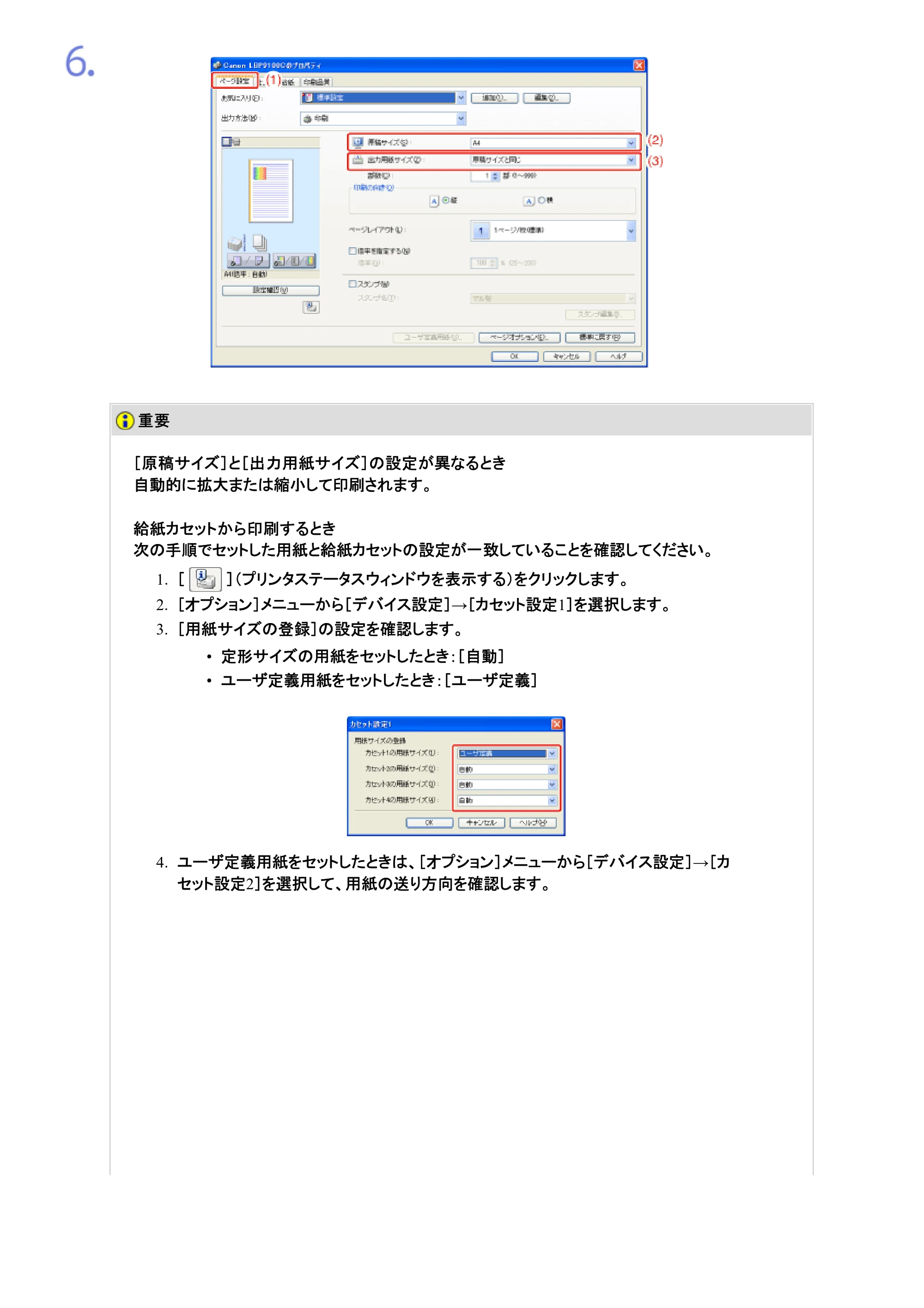Click the one-sided/two-sided print toggle button

click(248, 261)
